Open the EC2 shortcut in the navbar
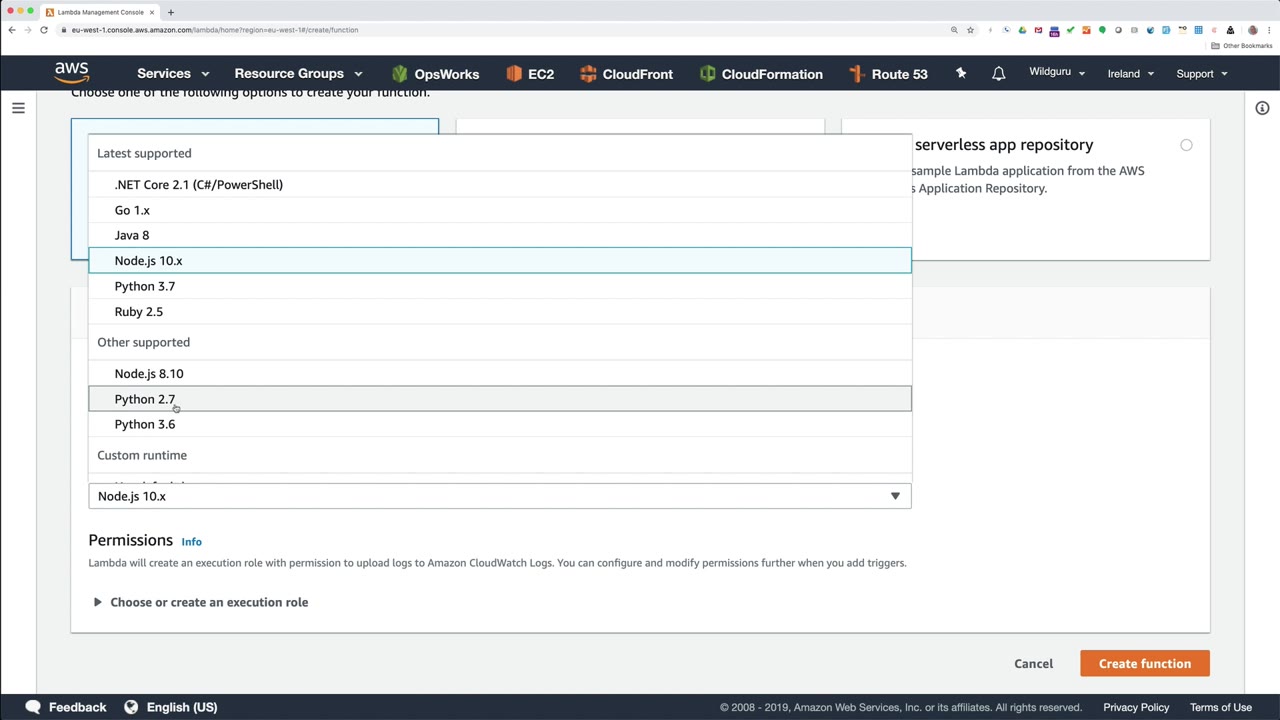Viewport: 1280px width, 720px height. [x=530, y=74]
